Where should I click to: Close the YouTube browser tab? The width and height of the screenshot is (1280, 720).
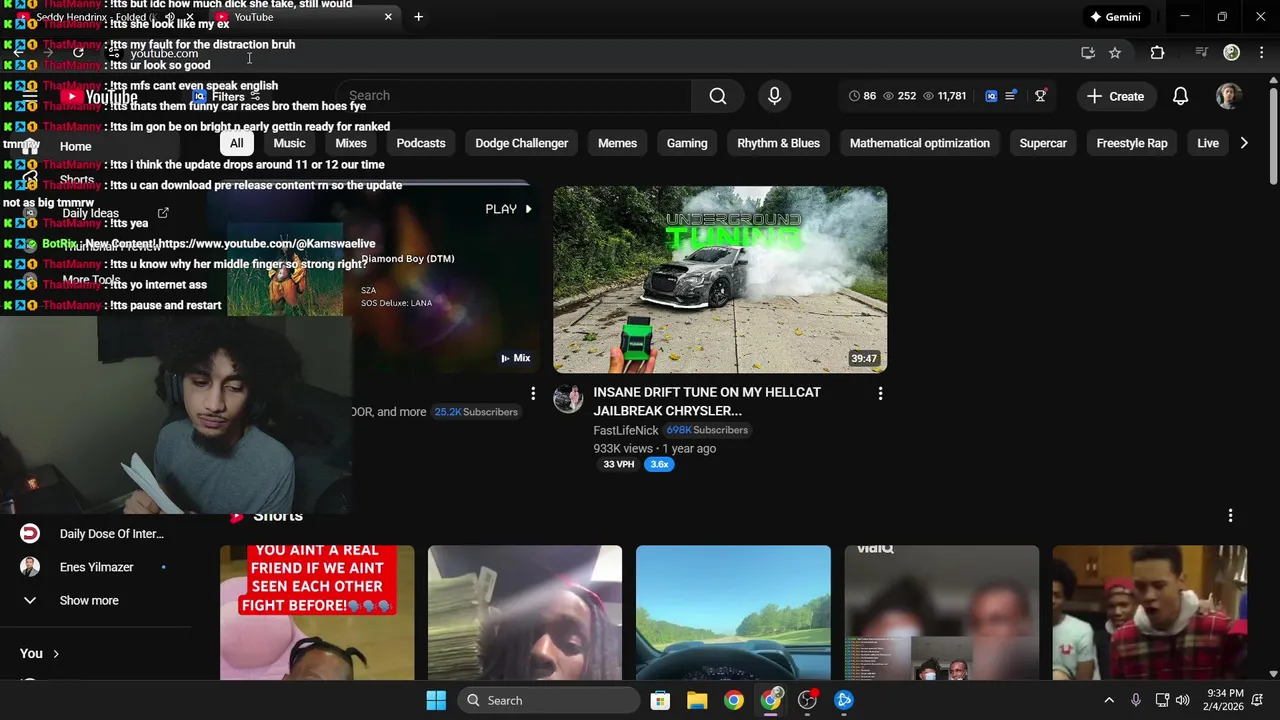tap(388, 17)
